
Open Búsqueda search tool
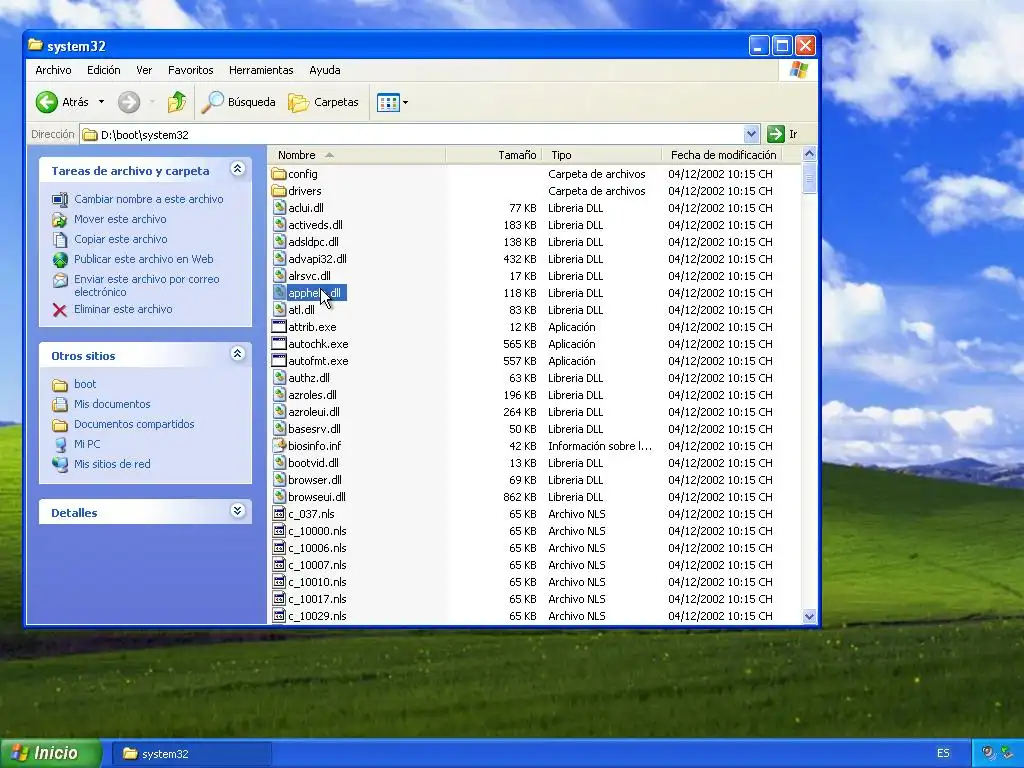[238, 102]
